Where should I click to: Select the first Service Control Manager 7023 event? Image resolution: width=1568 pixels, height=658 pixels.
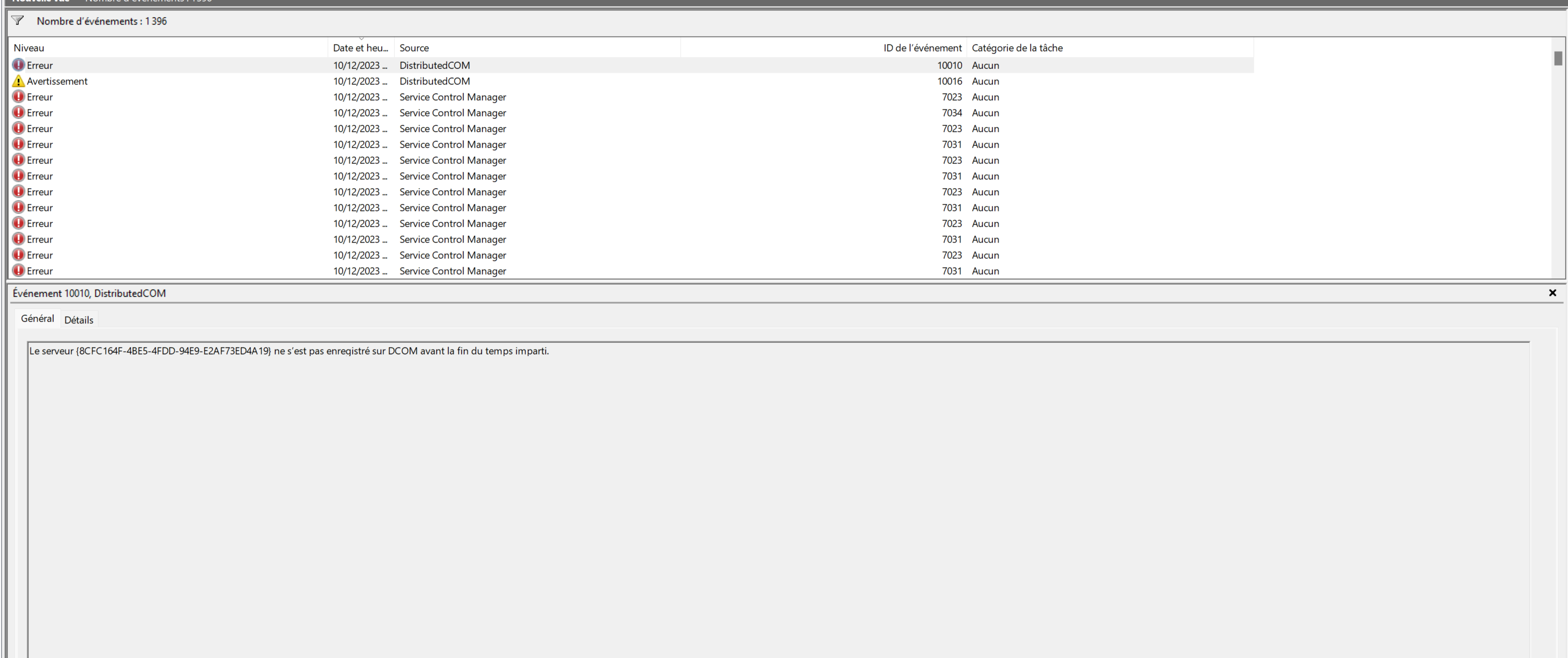[x=452, y=97]
